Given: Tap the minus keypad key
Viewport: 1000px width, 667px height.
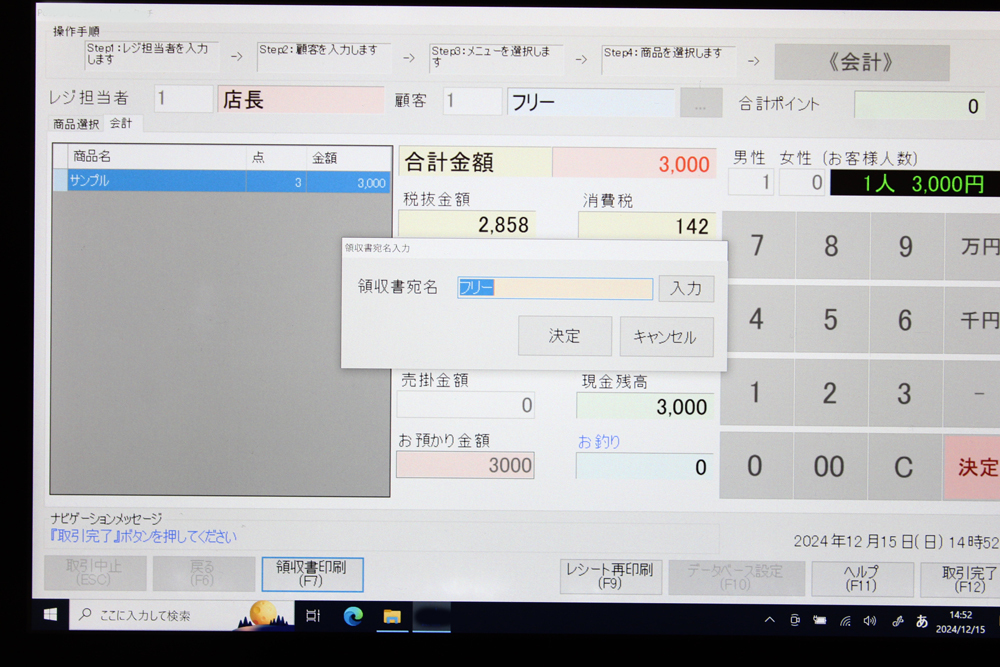Looking at the screenshot, I should point(973,394).
